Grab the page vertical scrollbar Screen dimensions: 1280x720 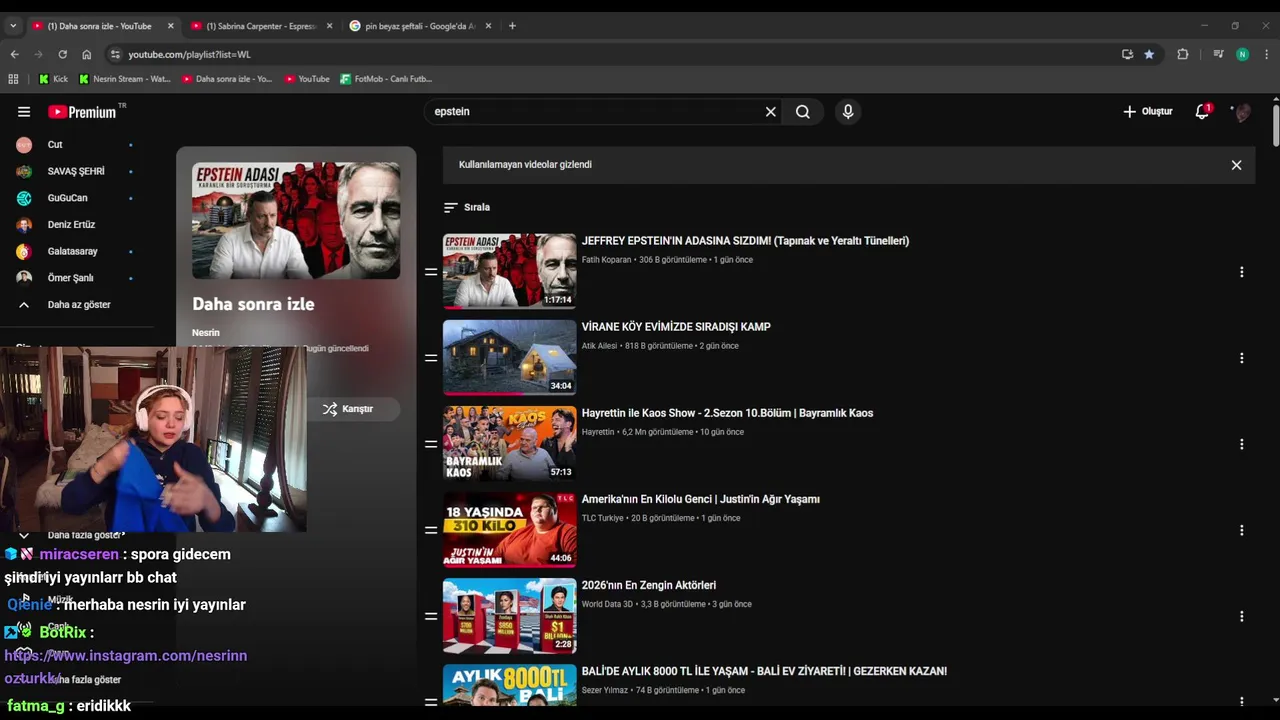click(x=1275, y=125)
